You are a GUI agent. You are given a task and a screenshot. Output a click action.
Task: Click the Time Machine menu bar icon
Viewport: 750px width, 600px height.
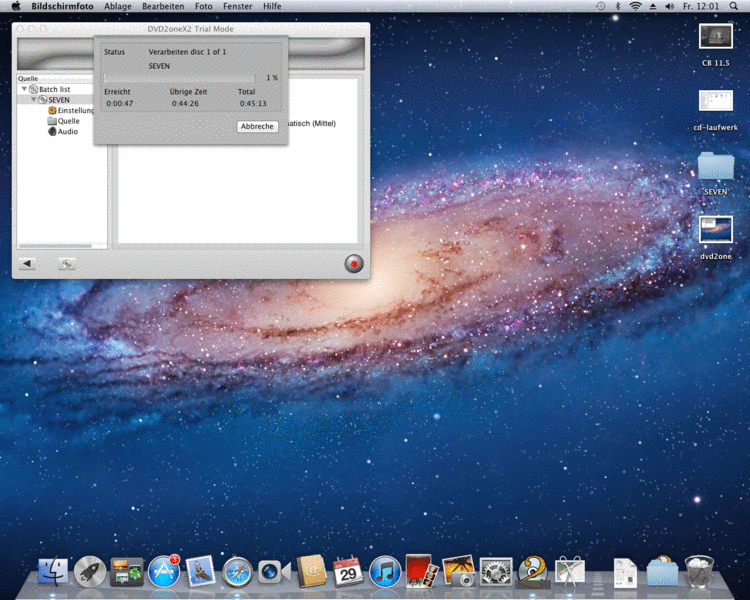click(x=600, y=6)
